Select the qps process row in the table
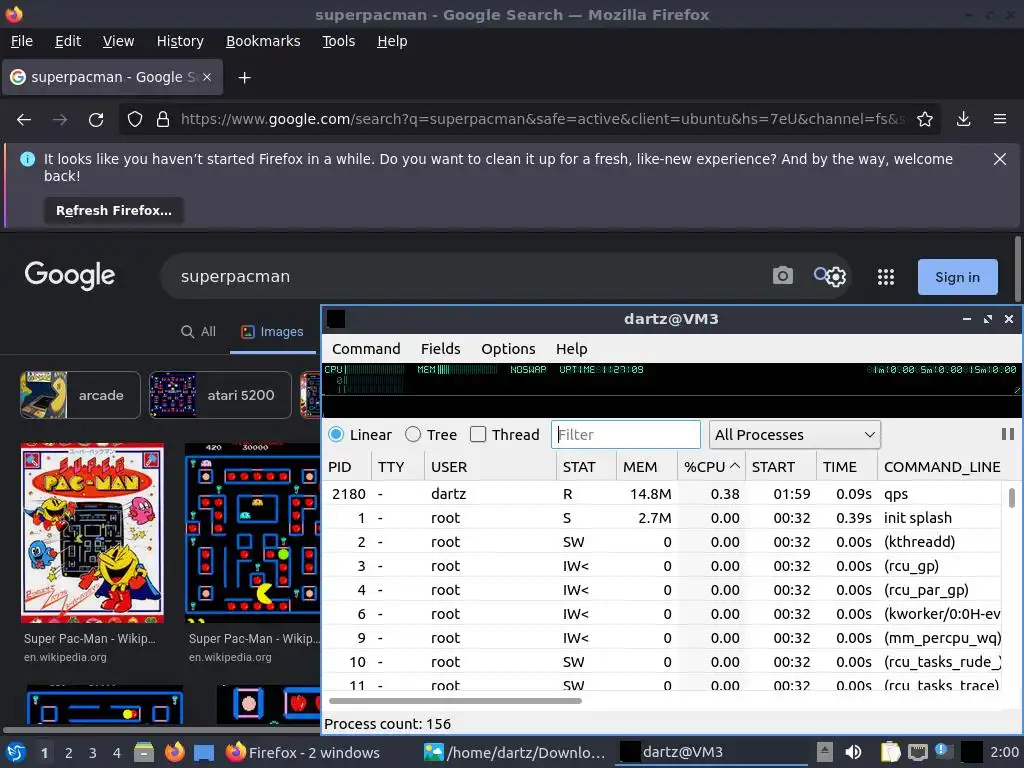Image resolution: width=1024 pixels, height=768 pixels. click(x=662, y=494)
